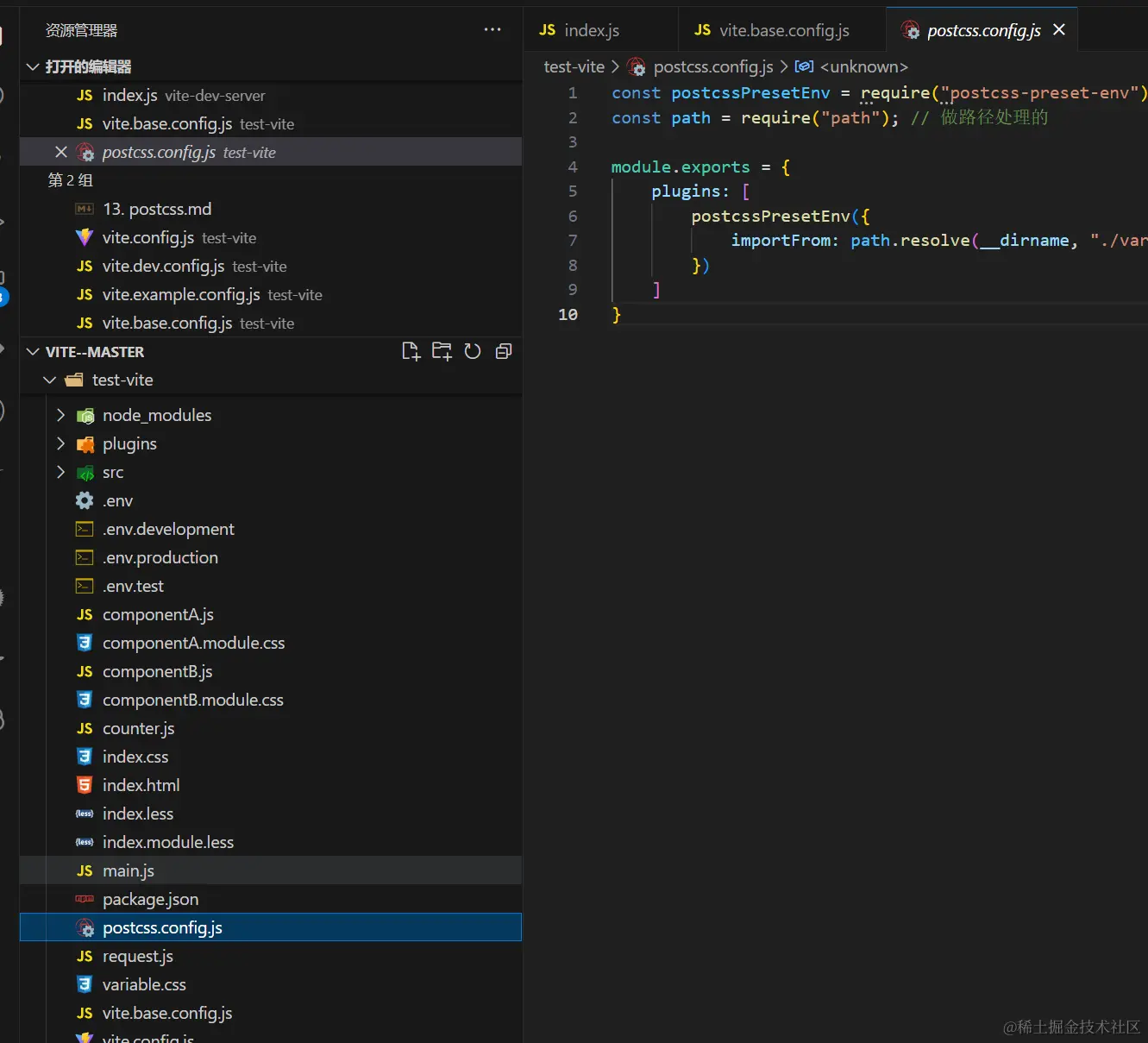Refresh the explorer file tree

pyautogui.click(x=473, y=351)
